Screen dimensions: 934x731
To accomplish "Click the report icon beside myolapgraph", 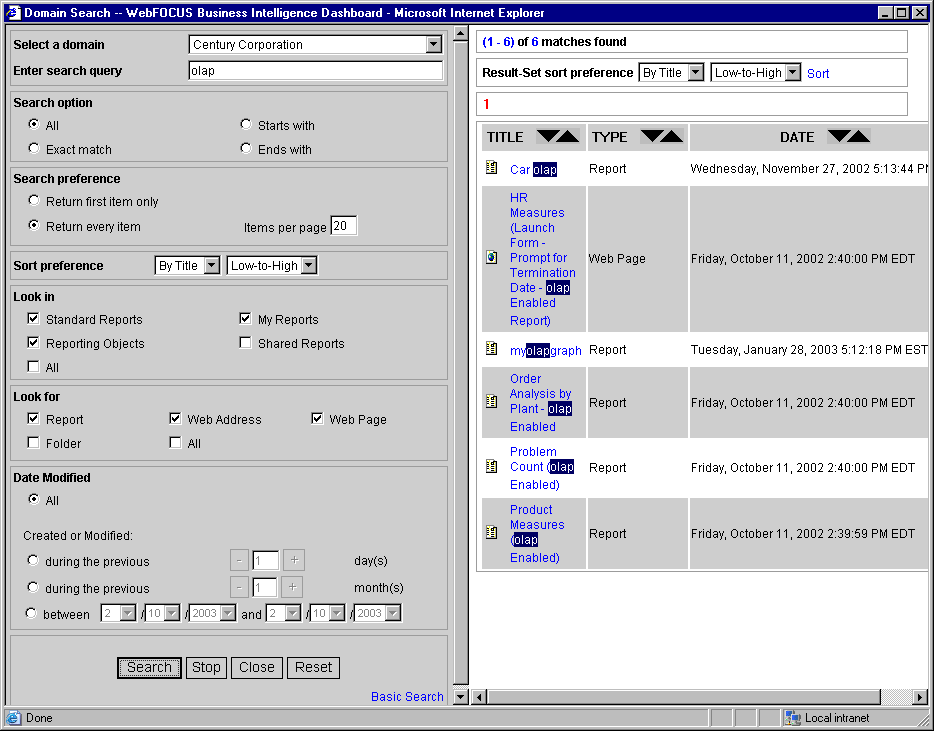I will 491,349.
